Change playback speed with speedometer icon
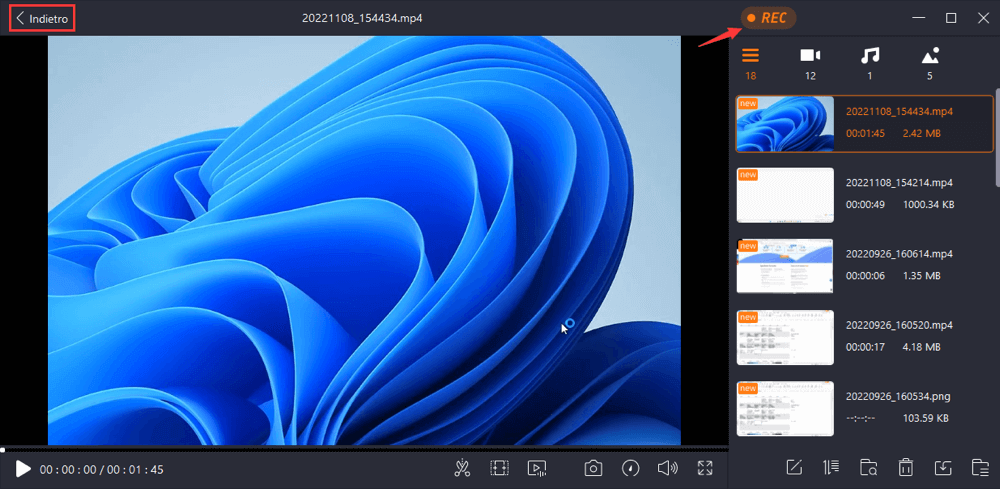1000x489 pixels. [631, 469]
